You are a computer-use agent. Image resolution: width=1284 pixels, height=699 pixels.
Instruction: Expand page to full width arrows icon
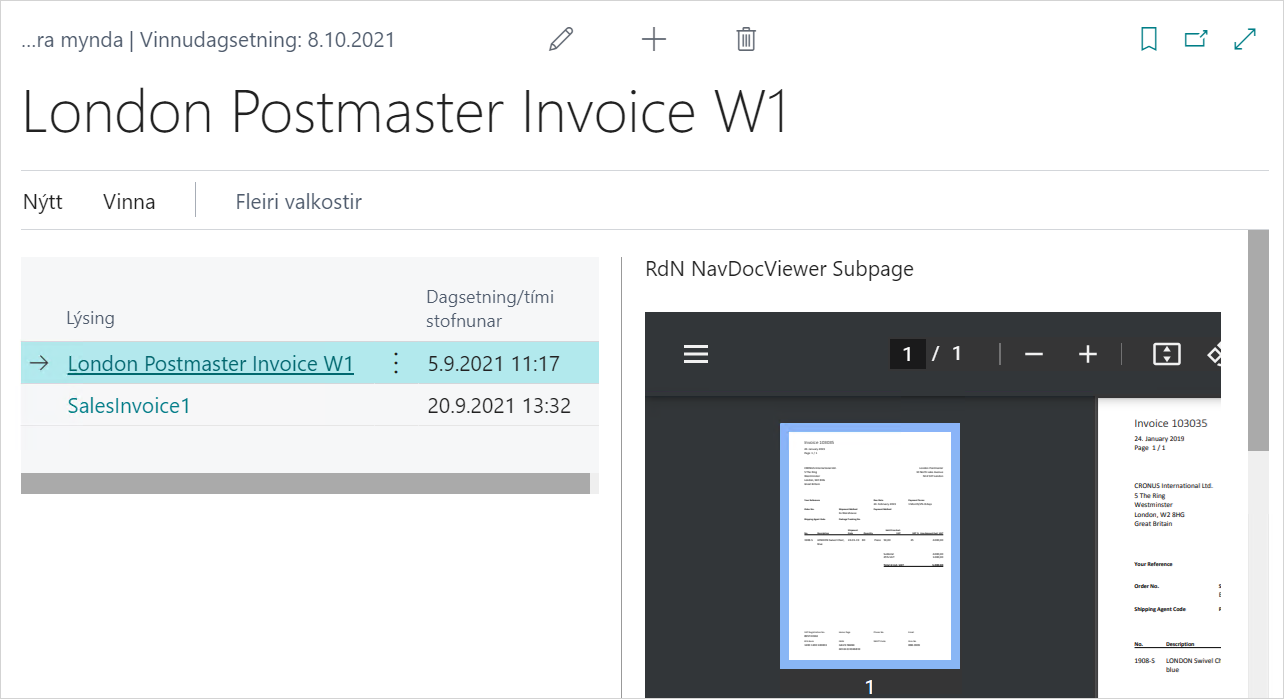(x=1245, y=40)
